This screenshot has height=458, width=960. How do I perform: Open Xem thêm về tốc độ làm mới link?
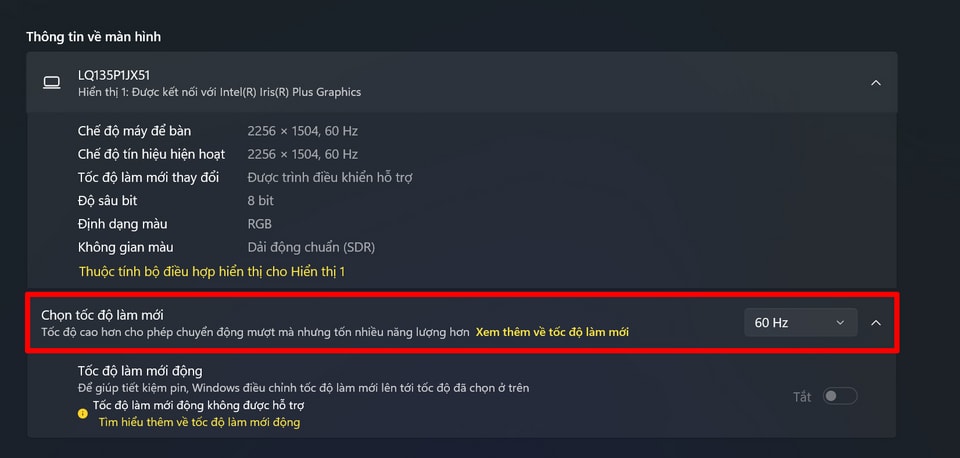point(552,332)
